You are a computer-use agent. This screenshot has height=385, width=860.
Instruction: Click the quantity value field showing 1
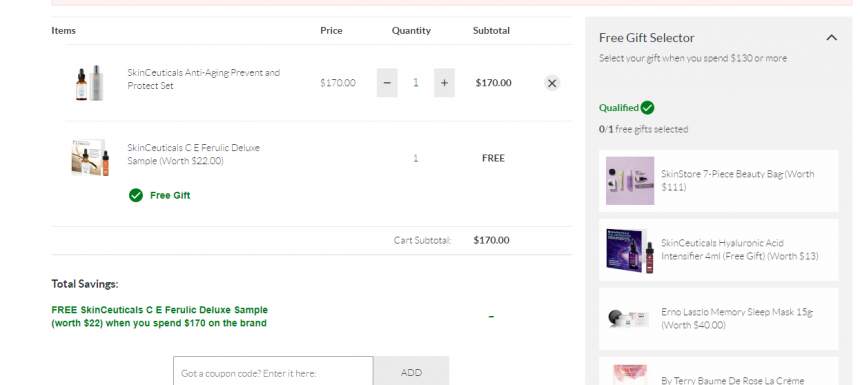[x=415, y=83]
